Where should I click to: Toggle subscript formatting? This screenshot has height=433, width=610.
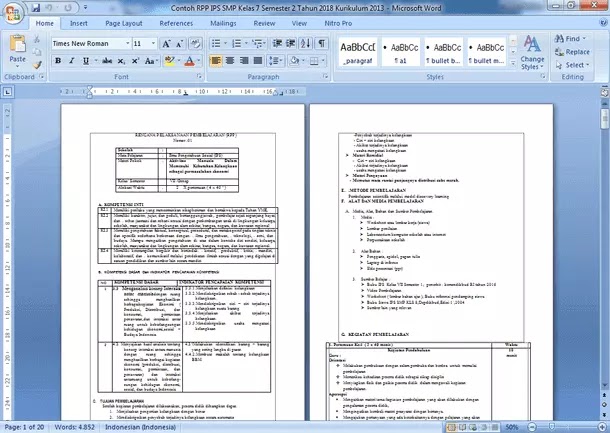point(121,61)
